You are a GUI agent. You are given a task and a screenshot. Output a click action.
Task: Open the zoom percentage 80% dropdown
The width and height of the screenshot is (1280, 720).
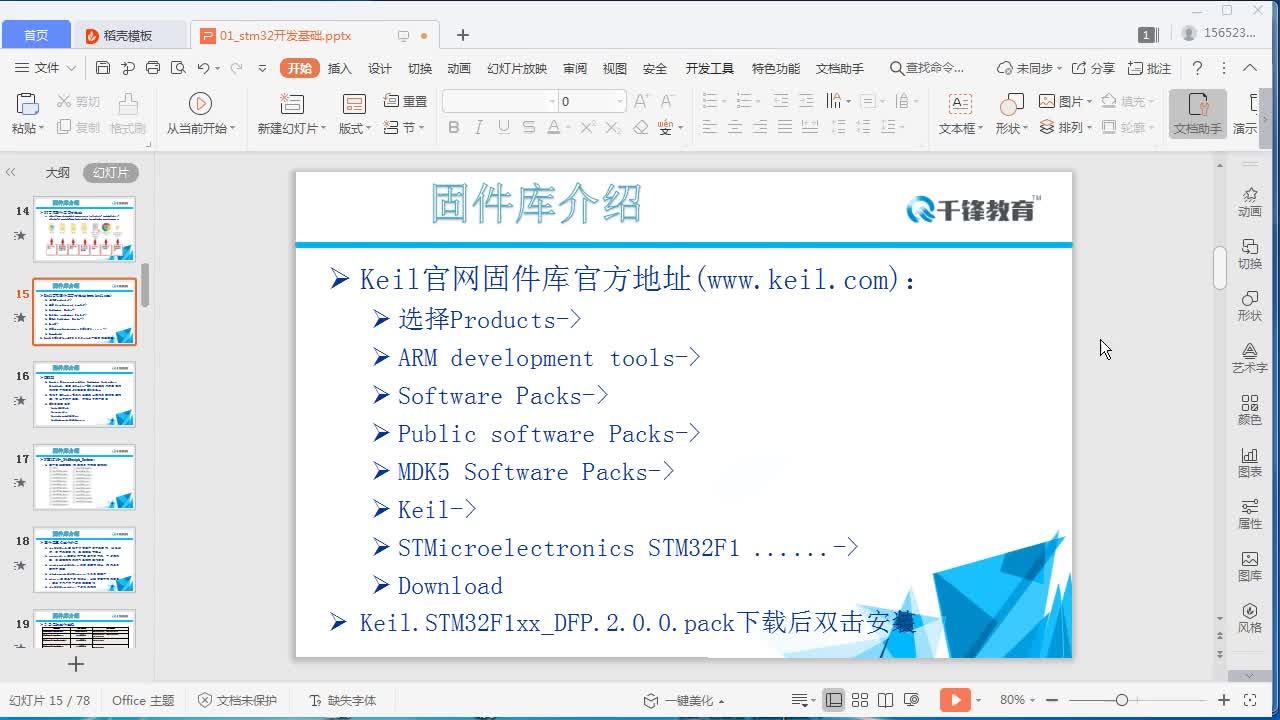point(1032,700)
